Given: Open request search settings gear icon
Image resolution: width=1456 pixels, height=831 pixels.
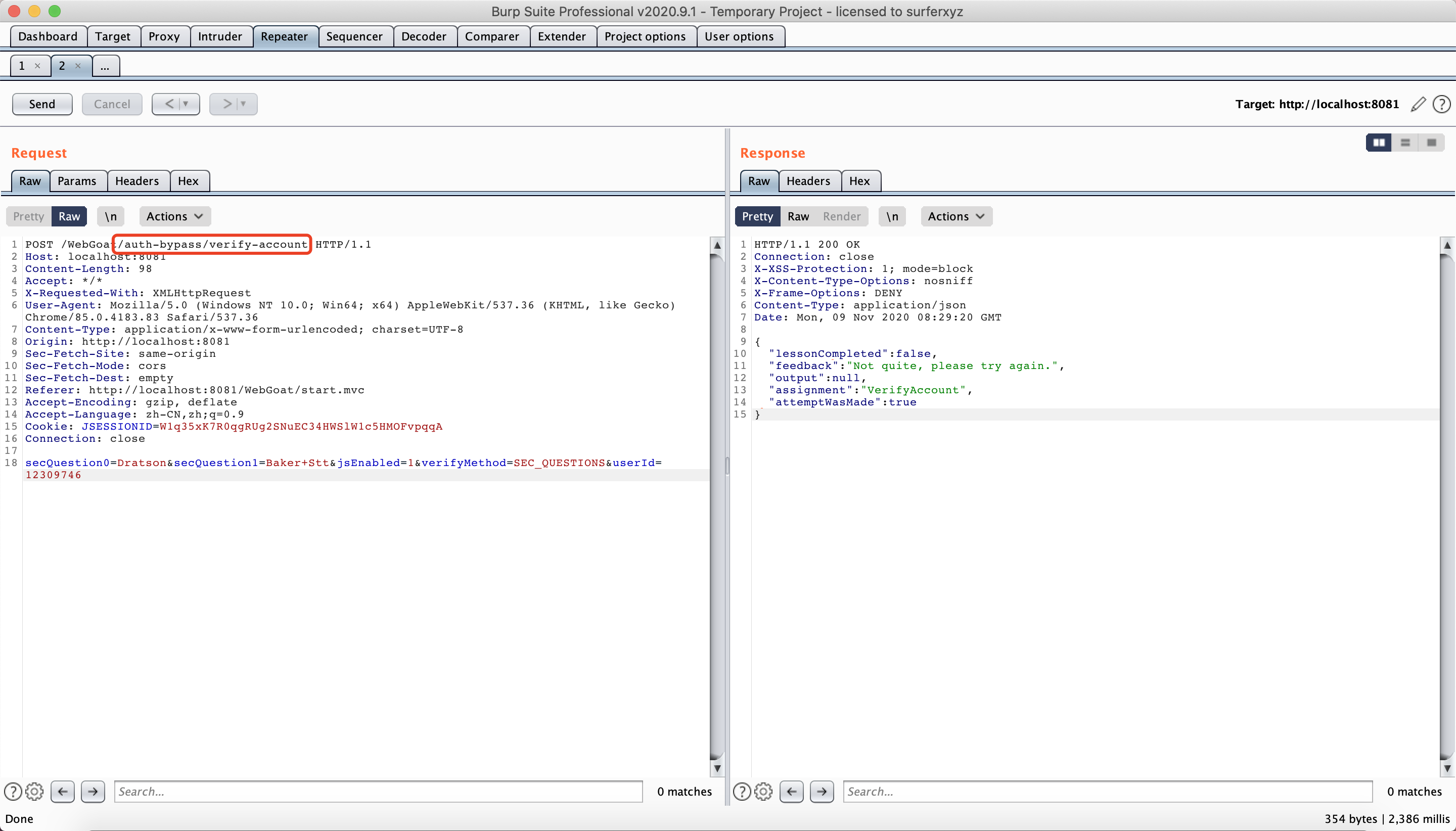Looking at the screenshot, I should [35, 791].
